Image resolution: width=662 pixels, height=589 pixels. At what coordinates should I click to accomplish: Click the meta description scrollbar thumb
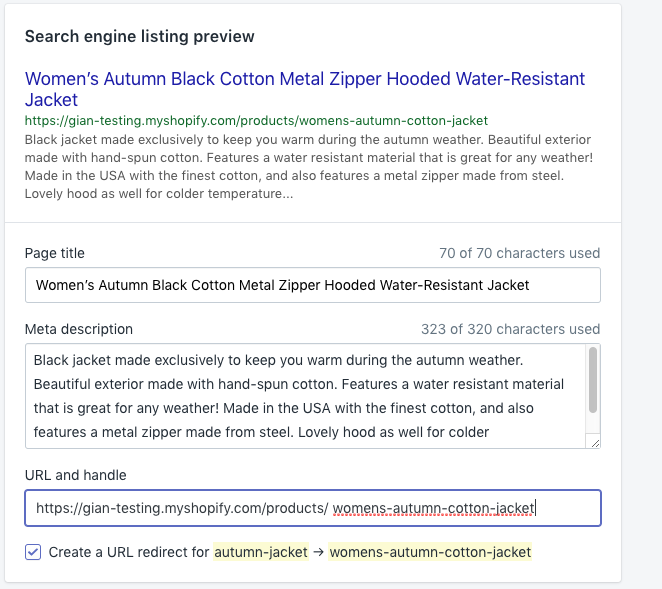click(x=593, y=380)
